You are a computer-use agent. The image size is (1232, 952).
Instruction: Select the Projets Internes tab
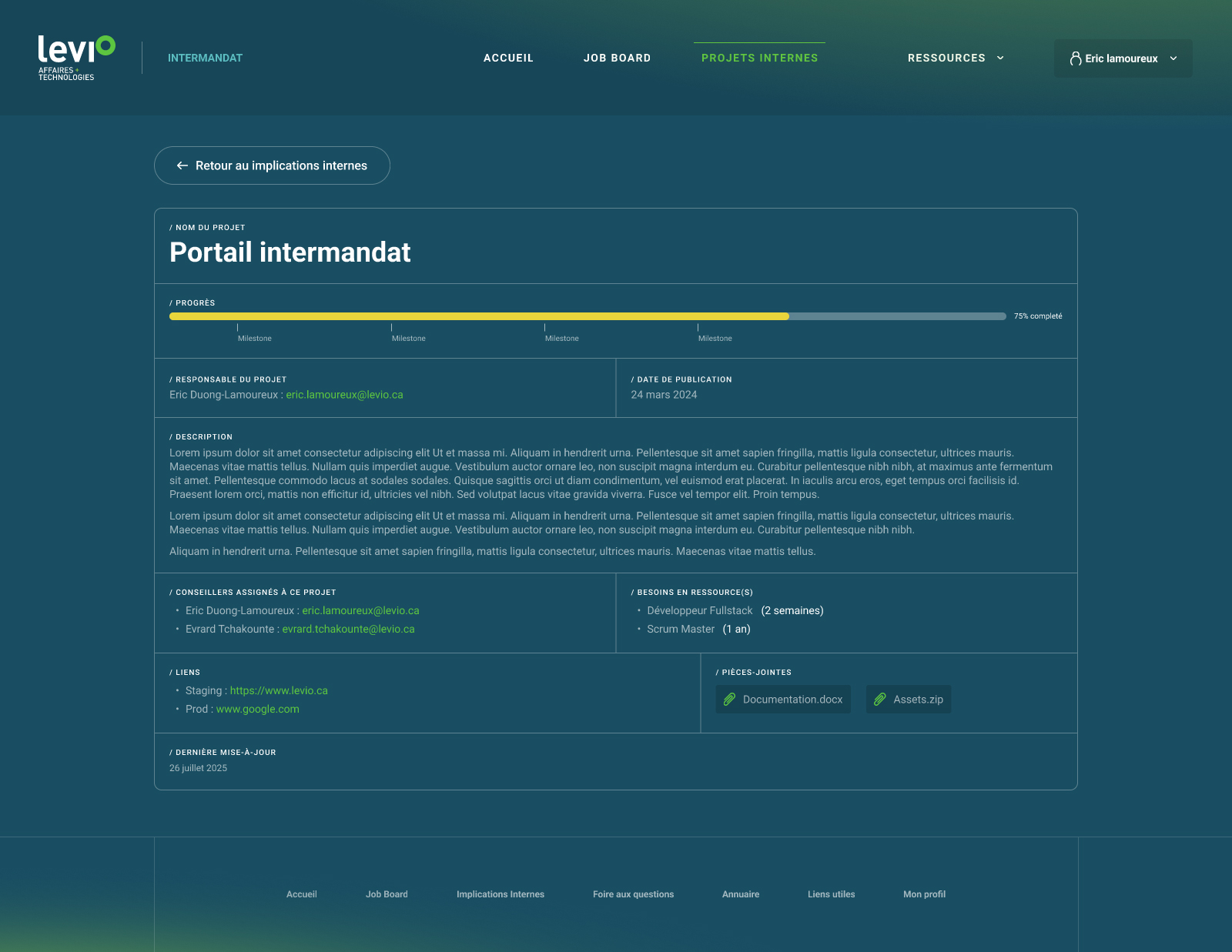759,58
